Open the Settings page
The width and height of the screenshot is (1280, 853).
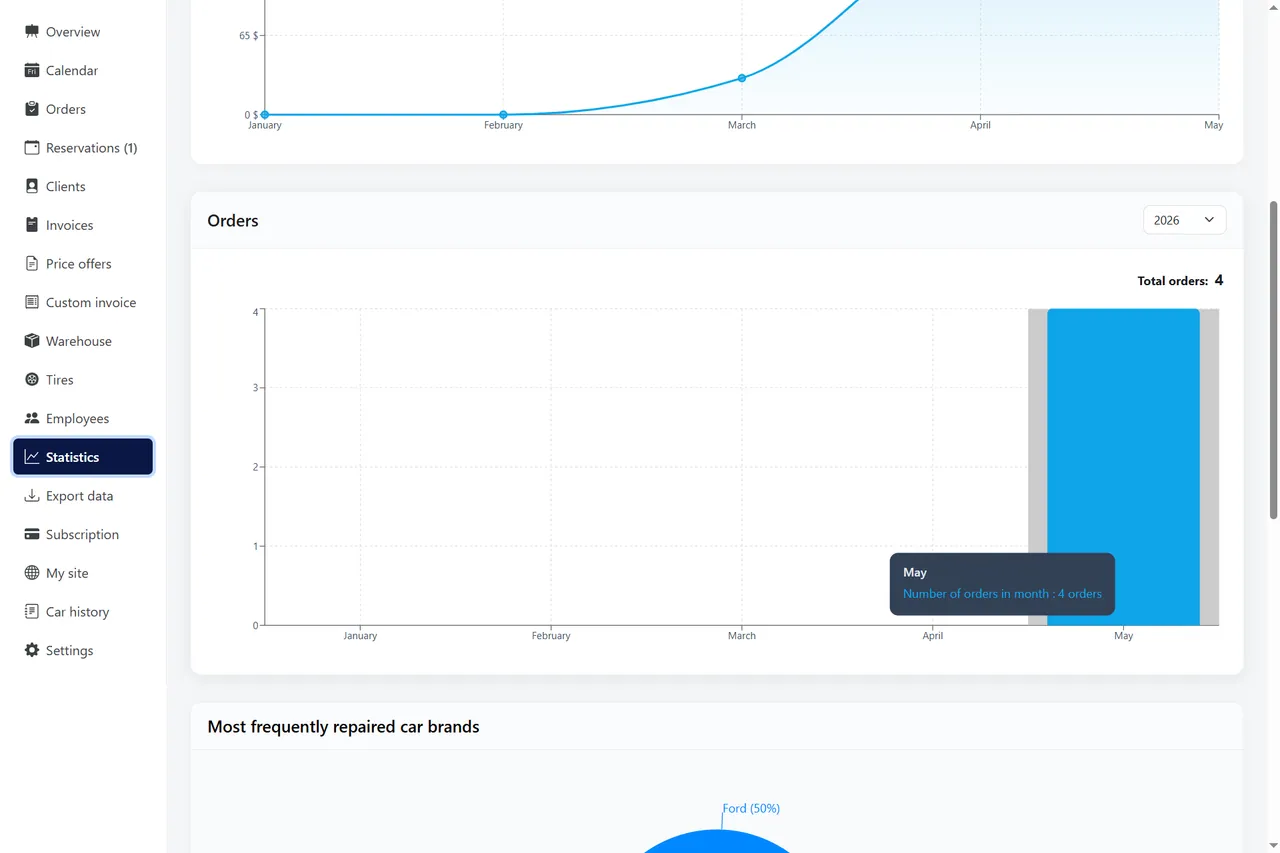[83, 651]
